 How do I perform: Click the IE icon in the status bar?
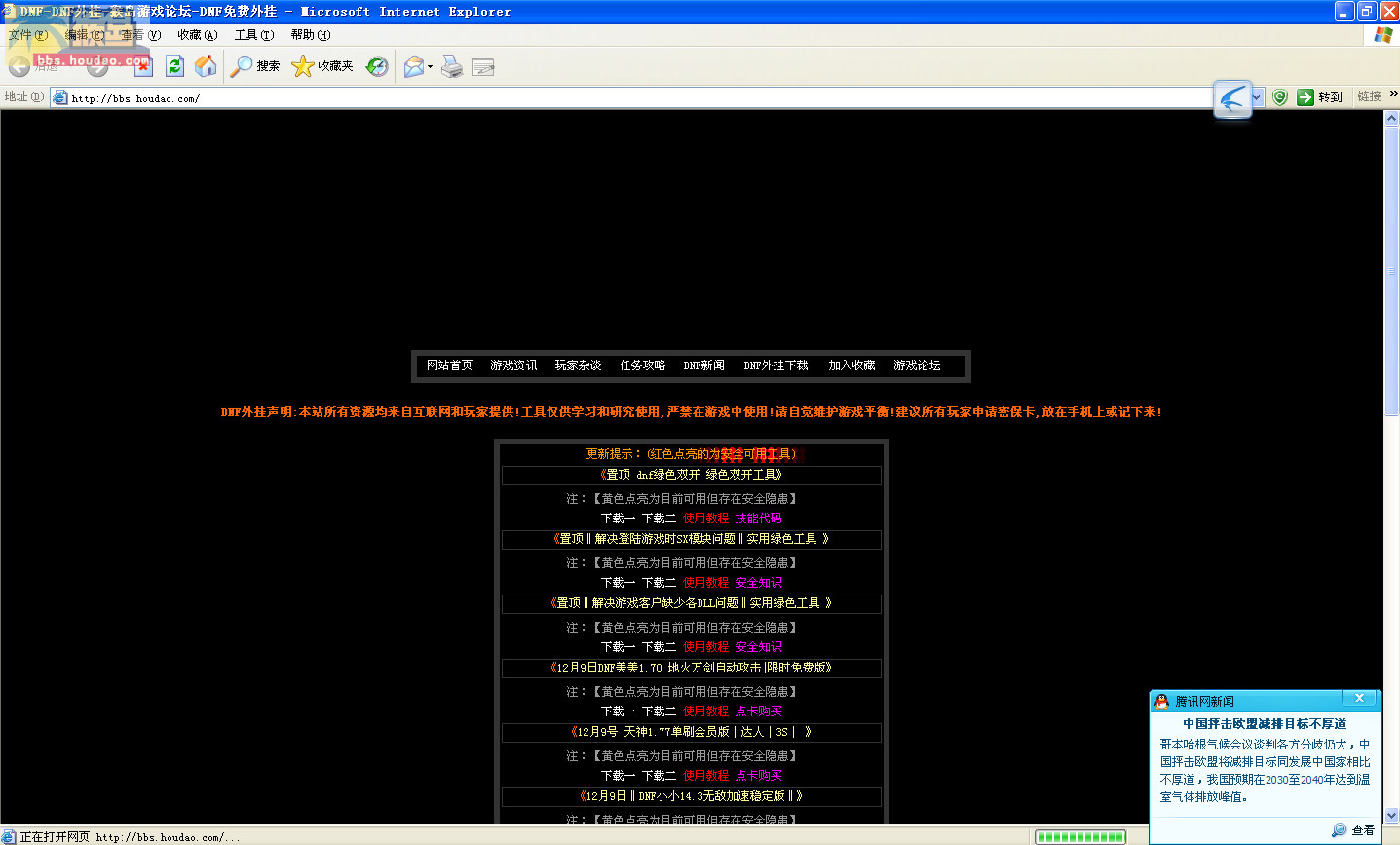click(9, 837)
